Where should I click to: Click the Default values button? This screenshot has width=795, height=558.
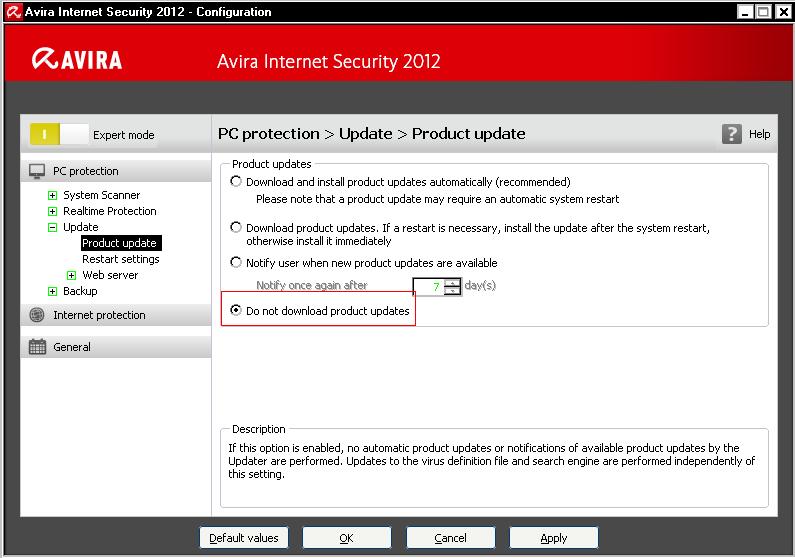[x=244, y=538]
